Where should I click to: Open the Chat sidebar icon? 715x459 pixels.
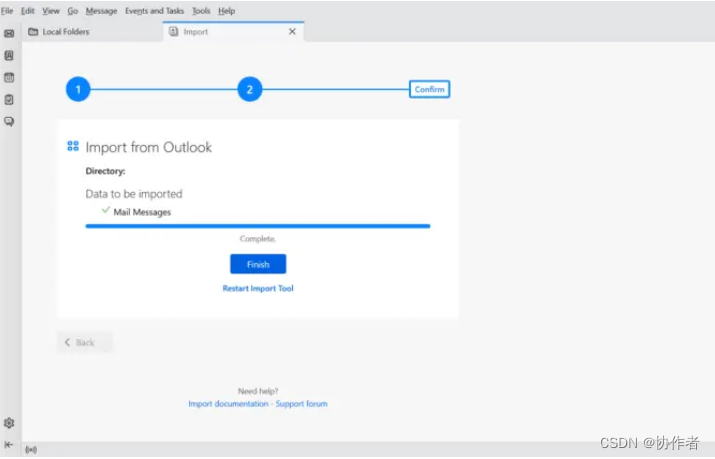9,121
